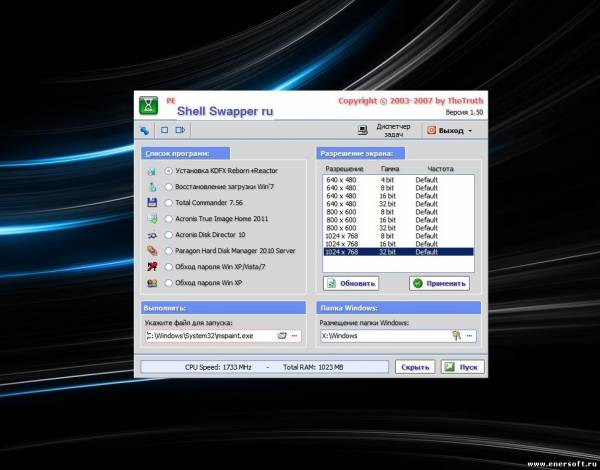This screenshot has height=470, width=600.
Task: Select the Восстановление загрузки Win'7 radio button
Action: pyautogui.click(x=168, y=187)
